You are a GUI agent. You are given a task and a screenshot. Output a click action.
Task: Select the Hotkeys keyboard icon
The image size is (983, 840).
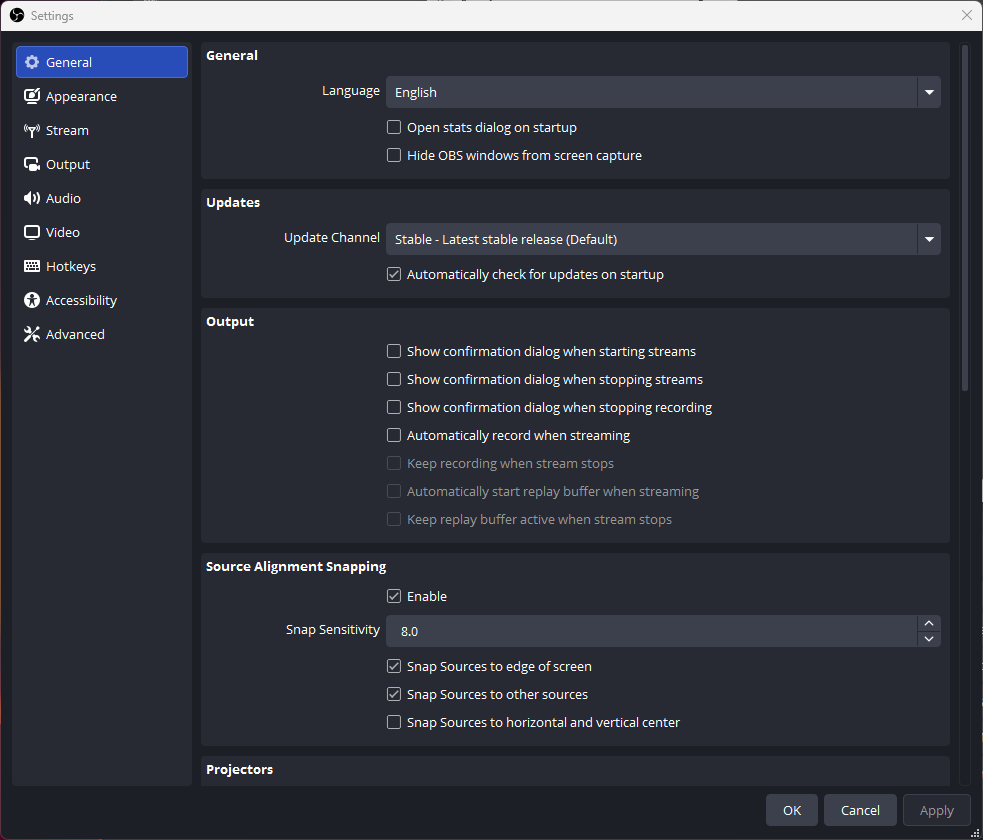[x=31, y=266]
